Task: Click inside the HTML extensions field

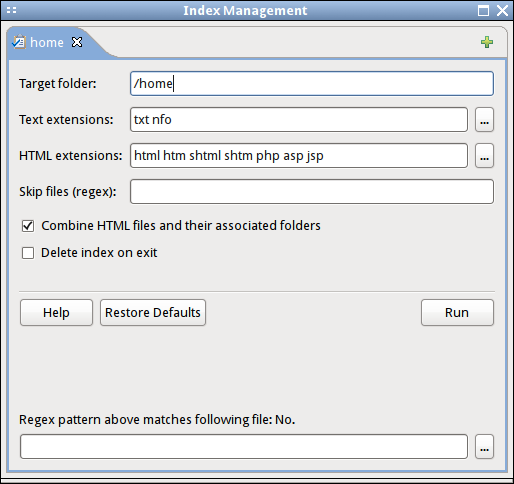Action: (x=299, y=156)
